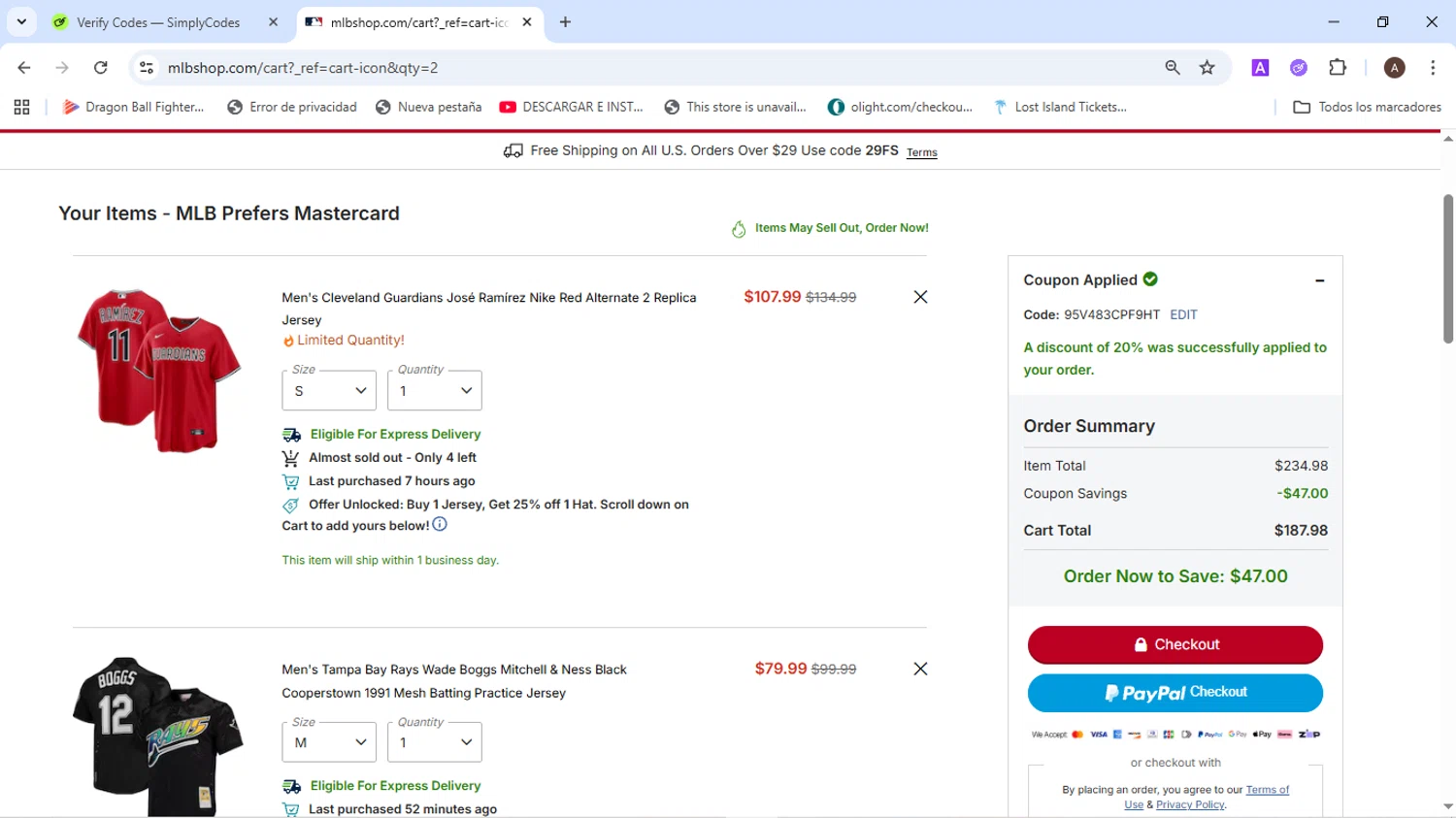Click EDIT next to the coupon code
The height and width of the screenshot is (818, 1456).
click(x=1183, y=314)
